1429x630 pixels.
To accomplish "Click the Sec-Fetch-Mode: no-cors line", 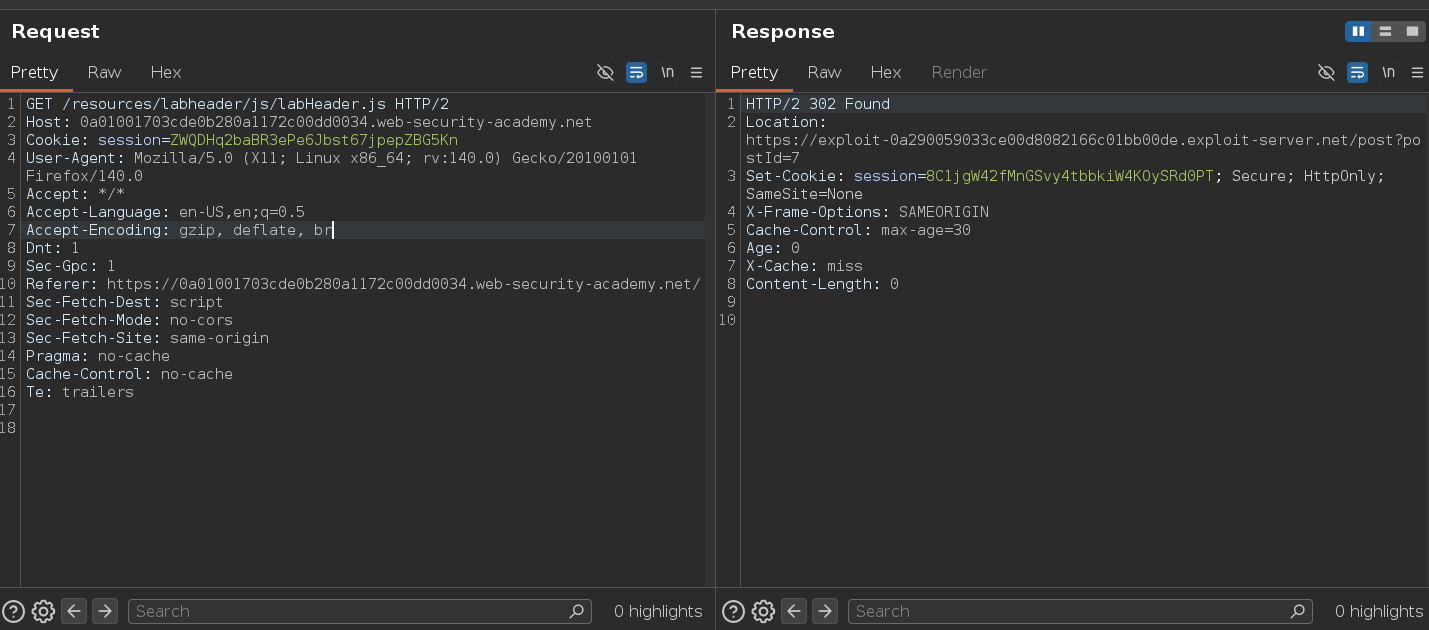I will point(129,320).
